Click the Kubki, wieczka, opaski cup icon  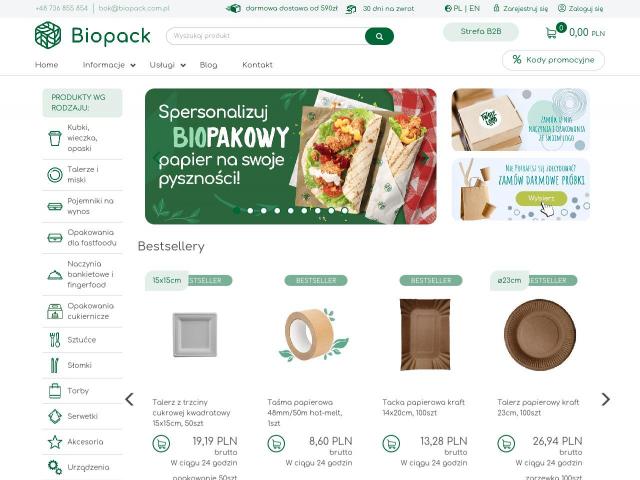click(55, 138)
